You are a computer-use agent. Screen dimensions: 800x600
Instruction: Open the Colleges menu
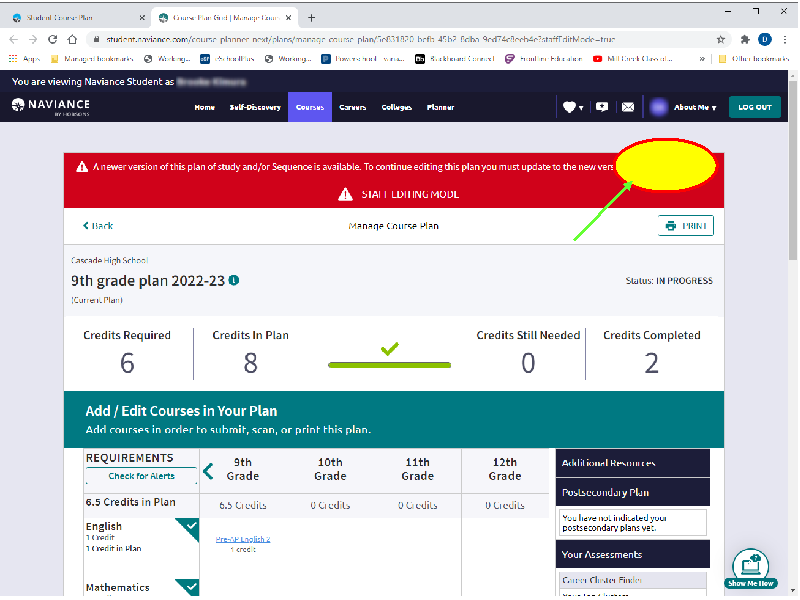point(396,107)
